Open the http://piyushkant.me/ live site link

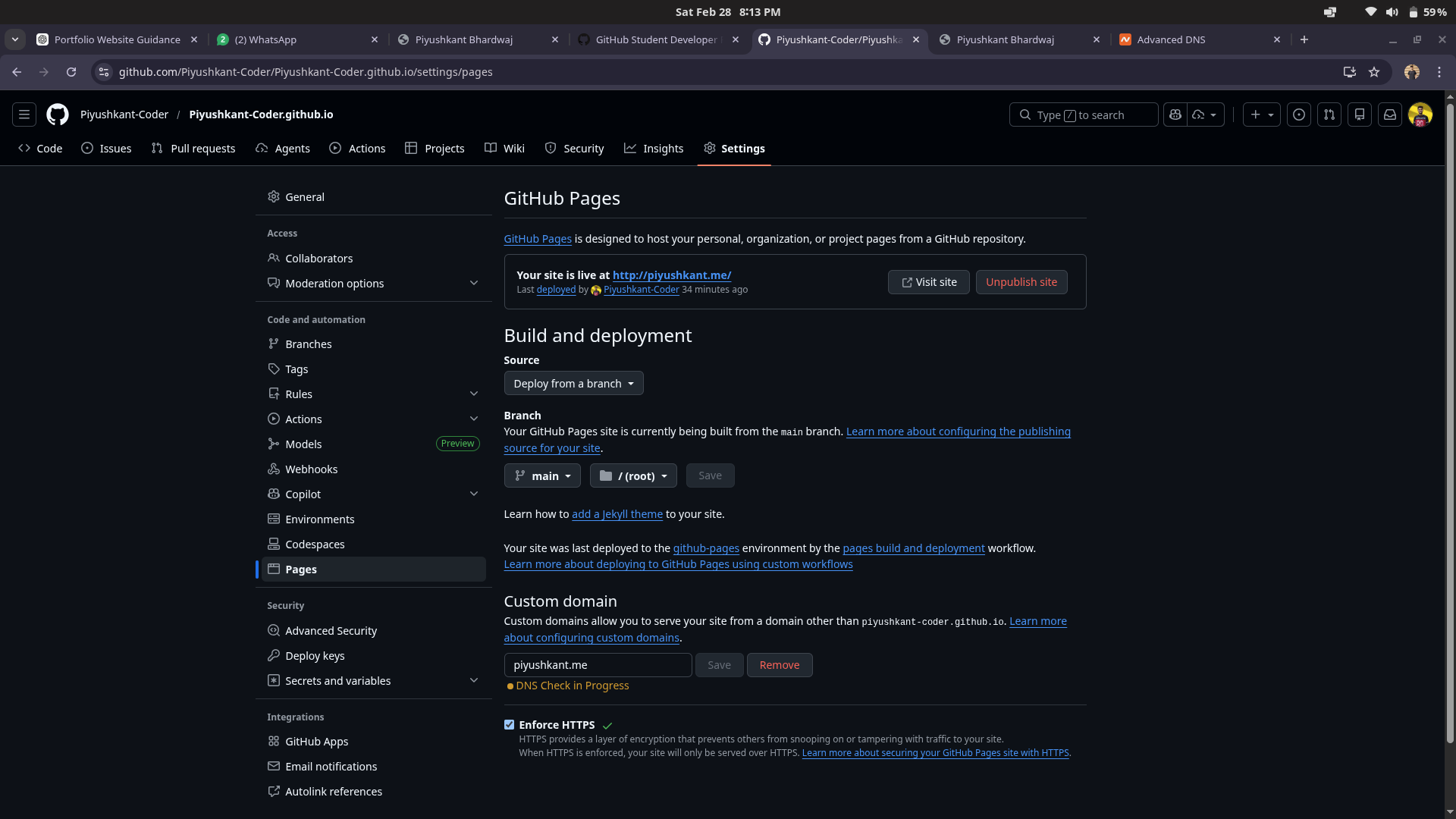click(672, 275)
